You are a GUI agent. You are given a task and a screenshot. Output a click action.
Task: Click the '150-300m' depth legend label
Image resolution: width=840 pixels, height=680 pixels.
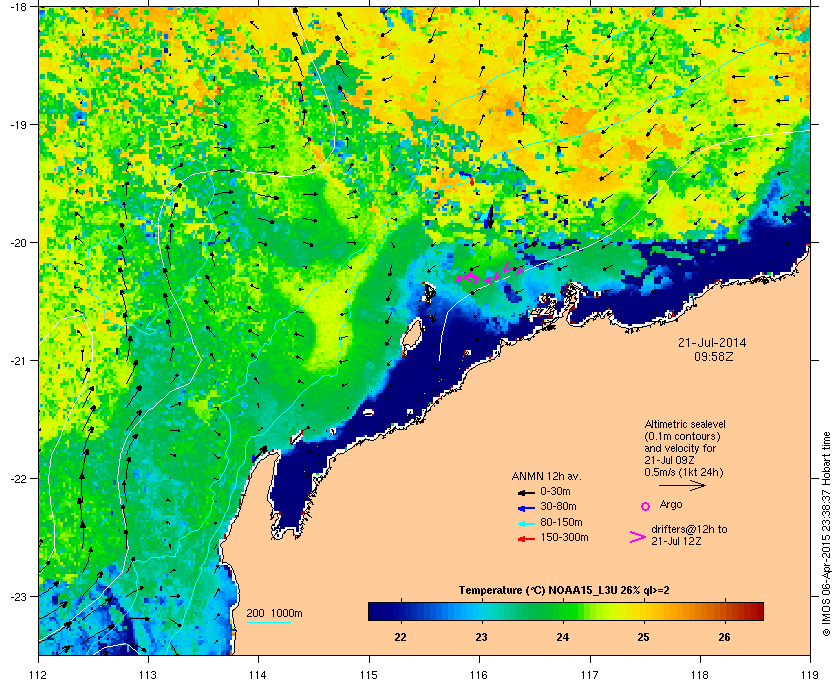coord(564,537)
